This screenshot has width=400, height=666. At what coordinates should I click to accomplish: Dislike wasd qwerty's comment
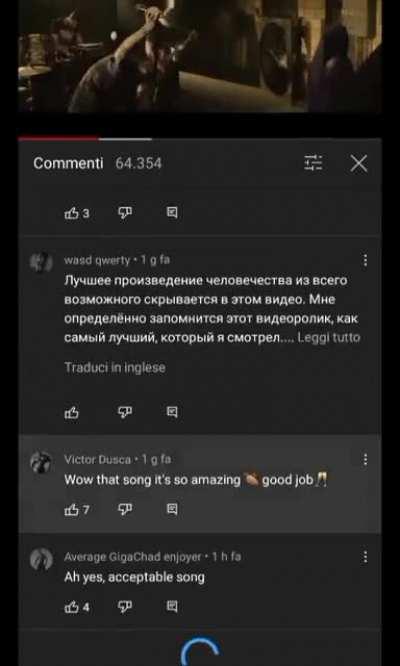click(x=124, y=412)
